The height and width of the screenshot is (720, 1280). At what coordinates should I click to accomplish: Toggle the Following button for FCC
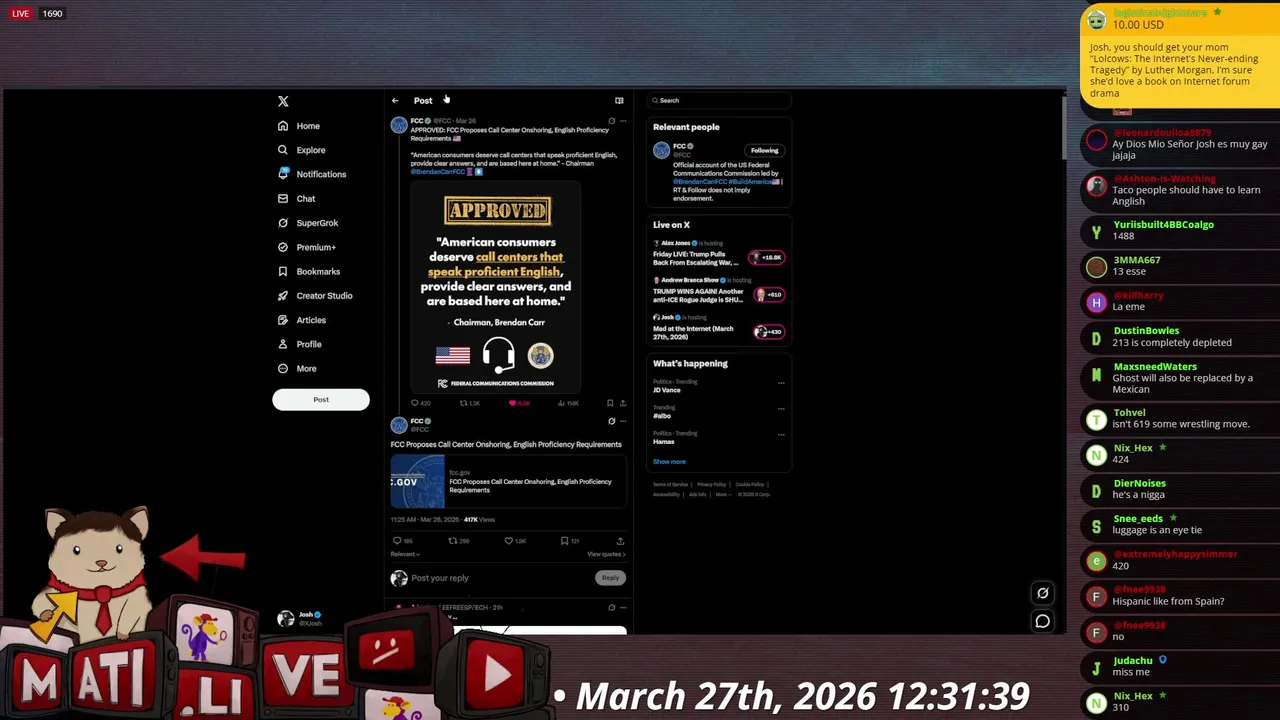[x=764, y=150]
